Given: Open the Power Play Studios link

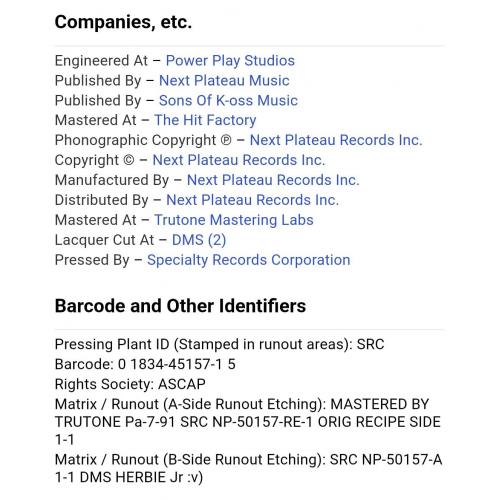Looking at the screenshot, I should coord(230,61).
